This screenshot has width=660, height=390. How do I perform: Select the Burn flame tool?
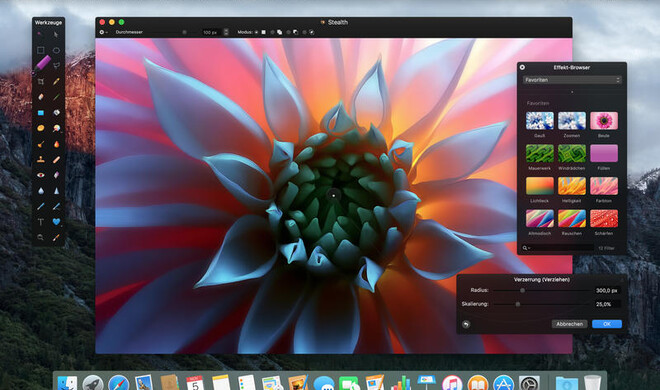pos(56,144)
